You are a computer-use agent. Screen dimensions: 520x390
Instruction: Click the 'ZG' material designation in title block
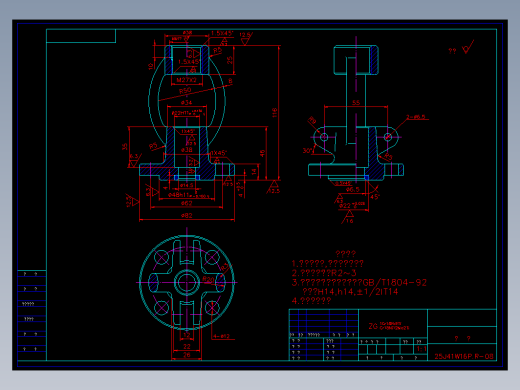coord(373,326)
